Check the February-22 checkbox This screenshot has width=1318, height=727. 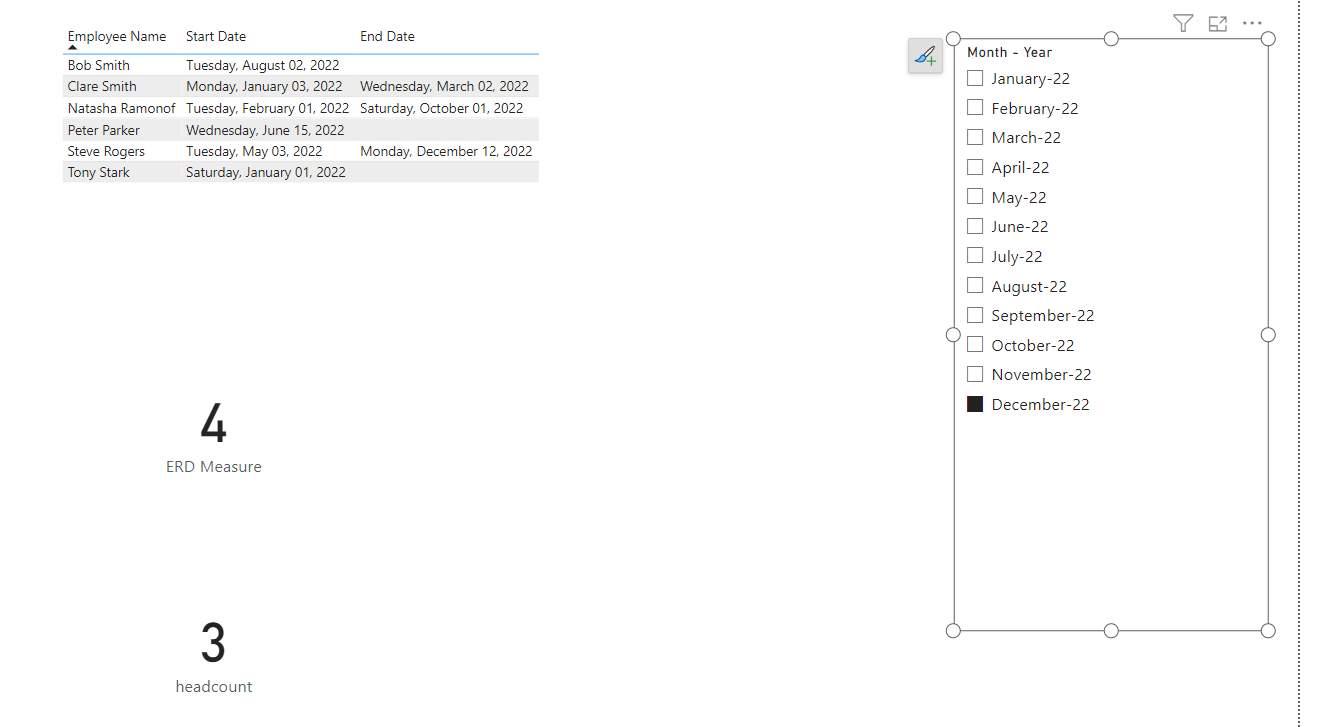tap(975, 108)
